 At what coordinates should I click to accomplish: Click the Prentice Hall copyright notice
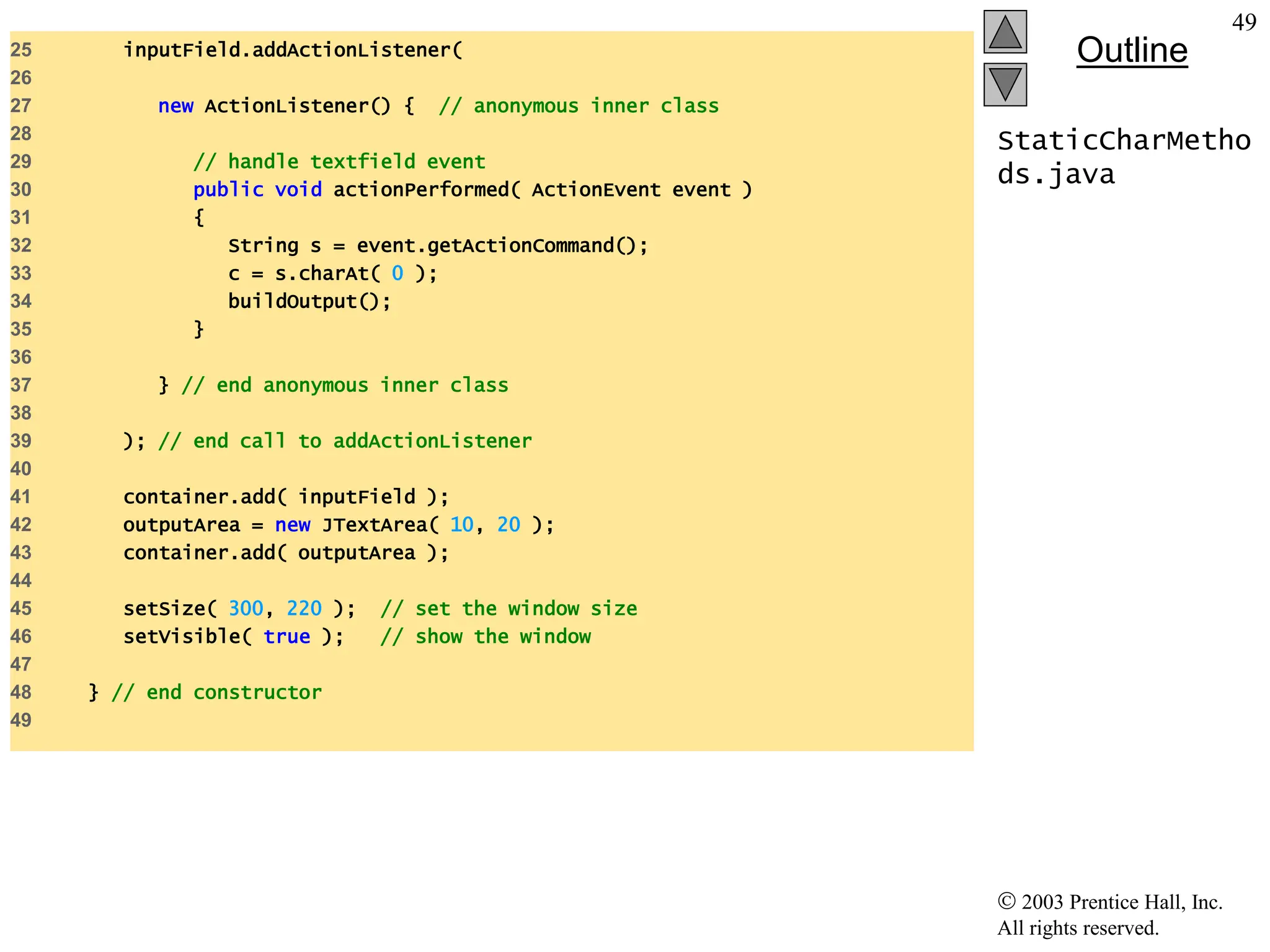pyautogui.click(x=1109, y=914)
